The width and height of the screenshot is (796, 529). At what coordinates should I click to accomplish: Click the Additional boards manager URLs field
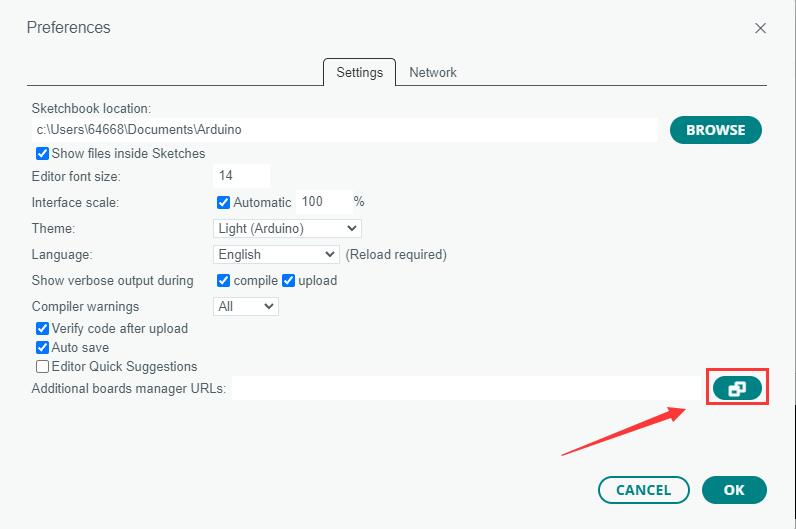(468, 388)
